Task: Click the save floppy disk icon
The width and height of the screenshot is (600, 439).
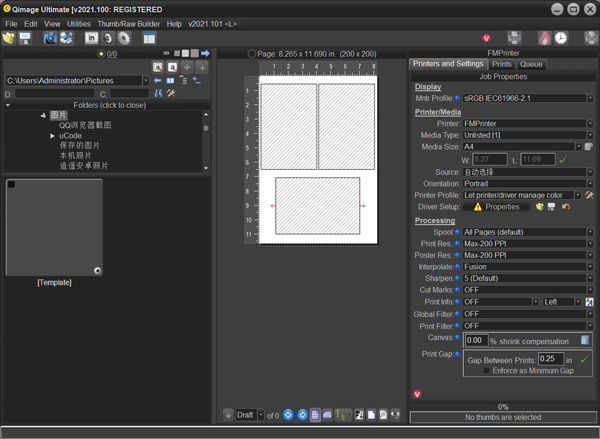Action: pyautogui.click(x=25, y=38)
